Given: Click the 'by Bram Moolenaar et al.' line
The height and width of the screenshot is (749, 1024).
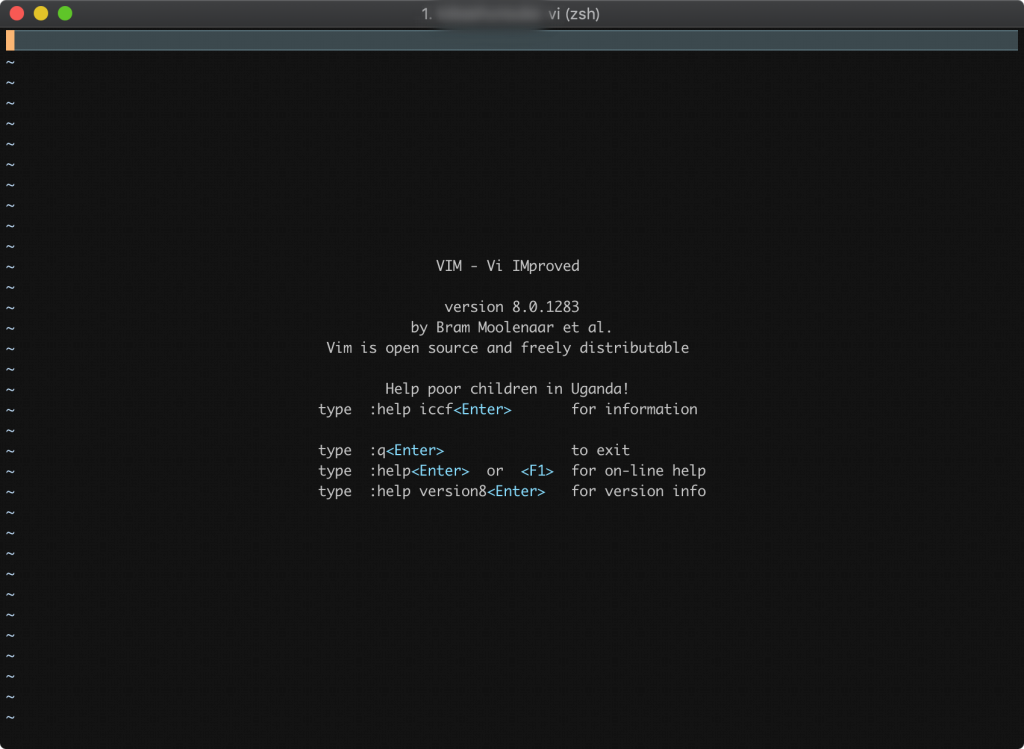Looking at the screenshot, I should 512,327.
